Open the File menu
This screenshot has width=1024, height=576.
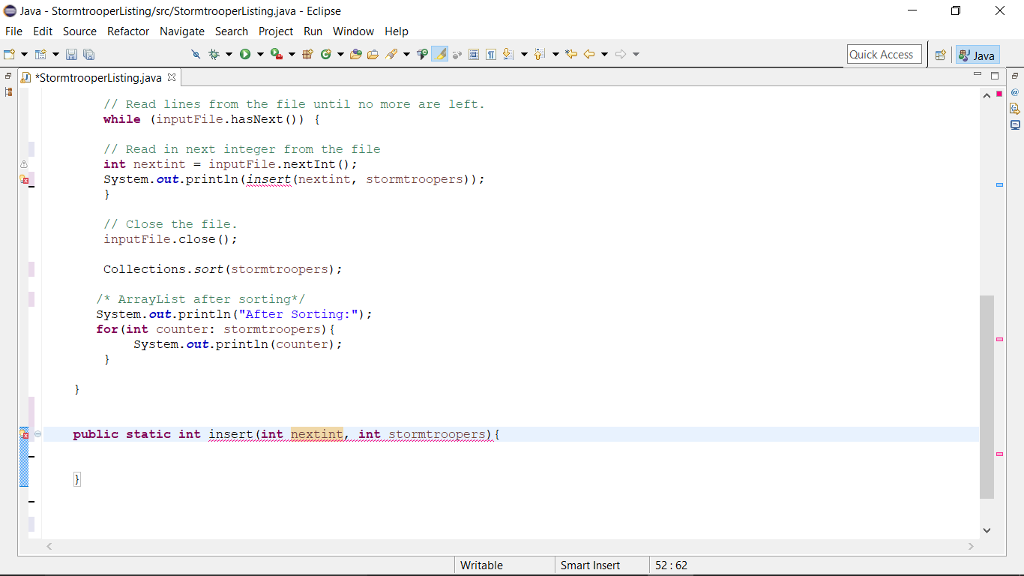click(14, 31)
